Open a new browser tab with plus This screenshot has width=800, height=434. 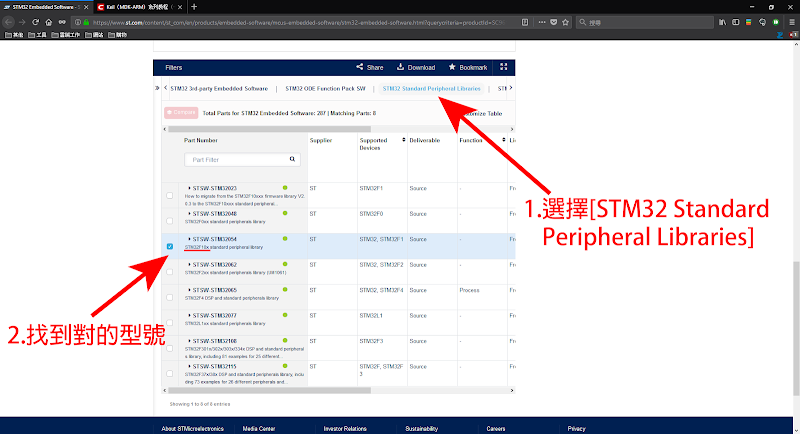tap(194, 7)
